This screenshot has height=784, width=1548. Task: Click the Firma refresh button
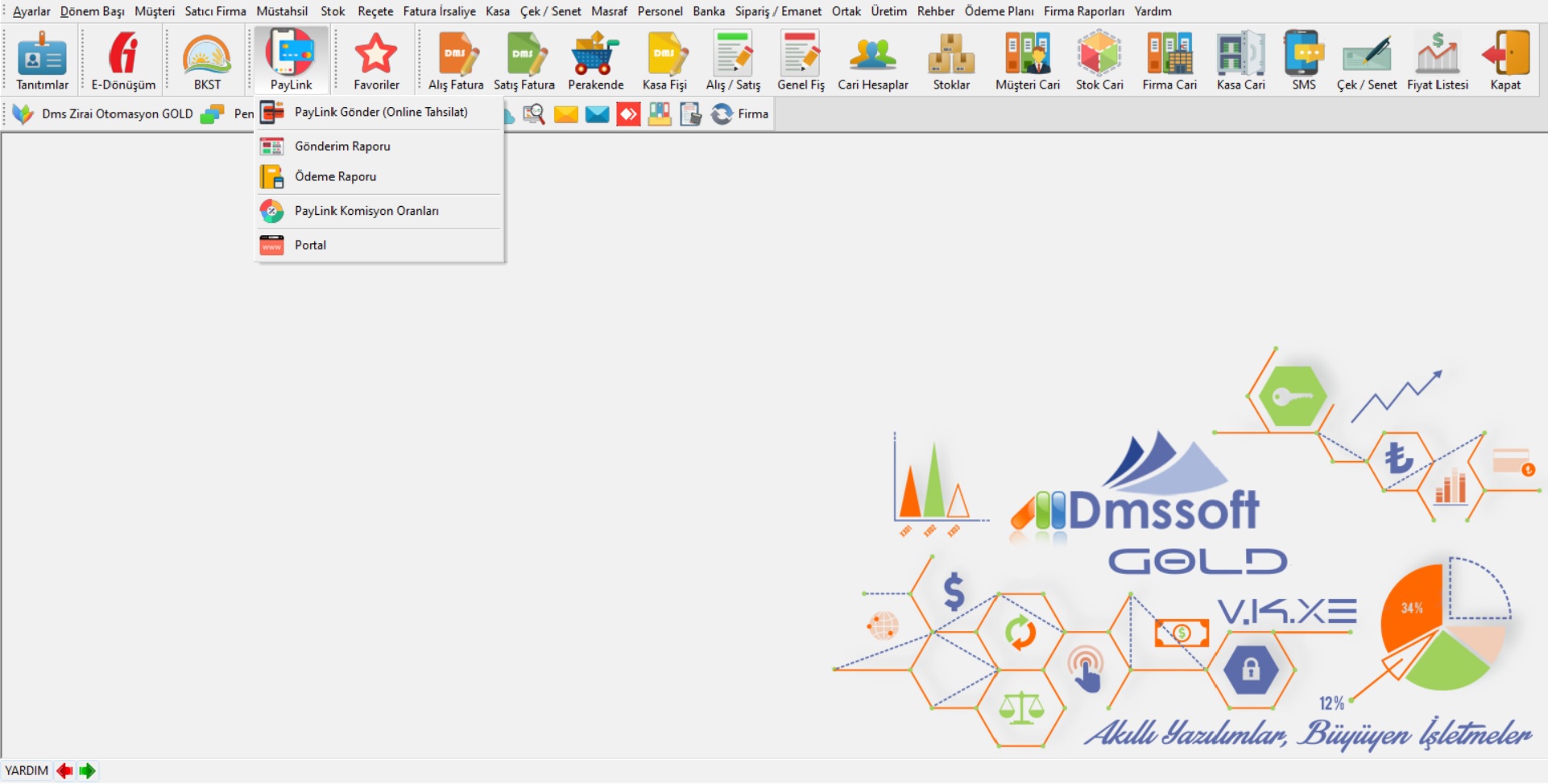pyautogui.click(x=739, y=114)
